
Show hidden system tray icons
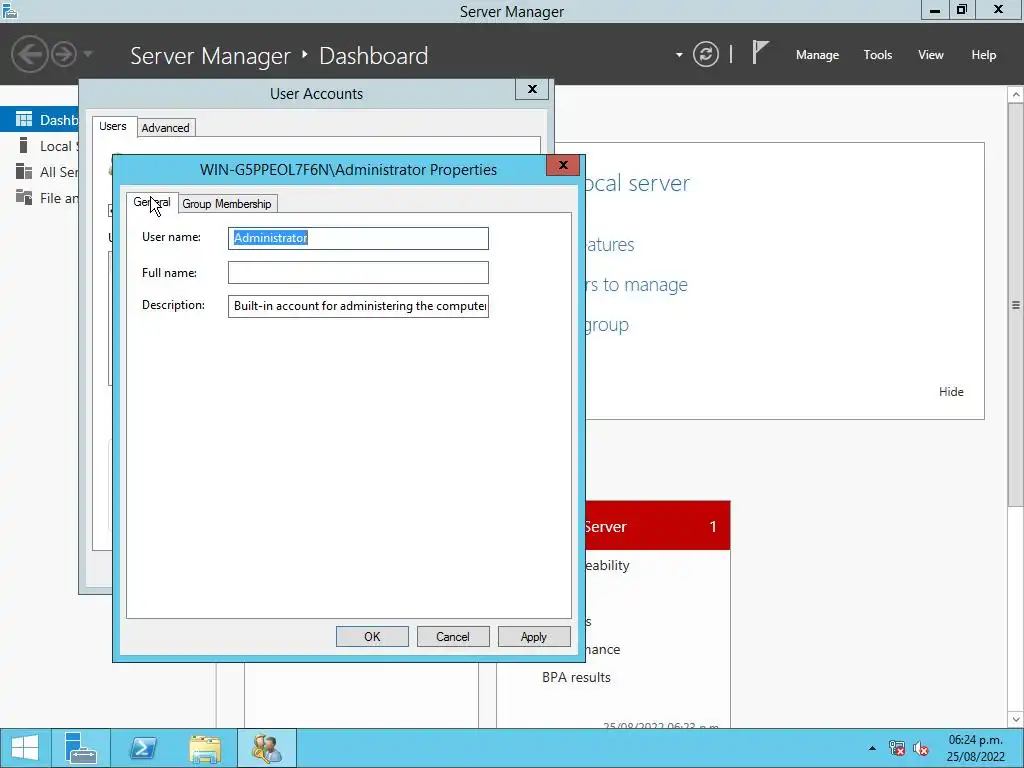coord(872,748)
